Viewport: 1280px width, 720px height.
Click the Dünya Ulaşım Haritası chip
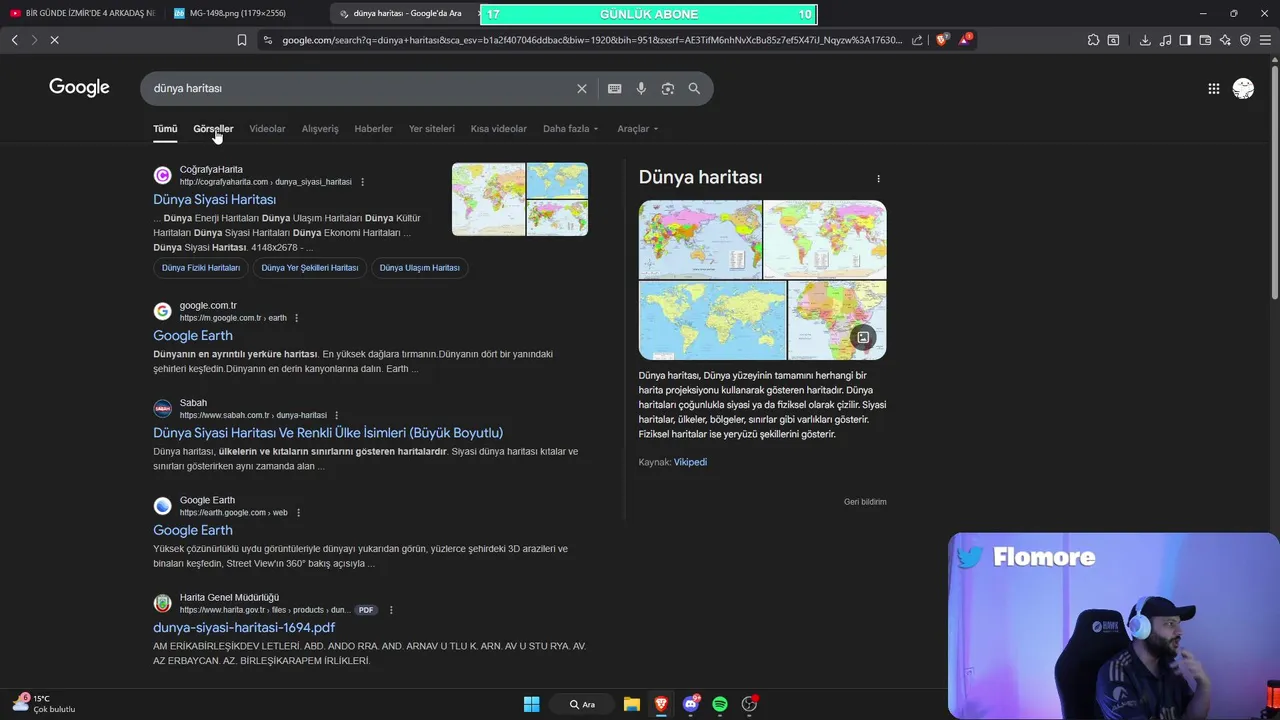tap(420, 268)
